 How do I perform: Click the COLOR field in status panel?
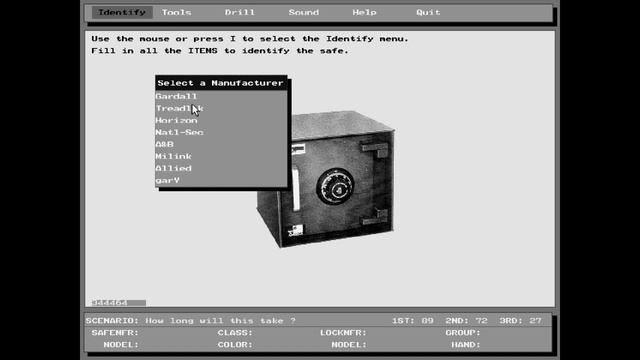235,344
